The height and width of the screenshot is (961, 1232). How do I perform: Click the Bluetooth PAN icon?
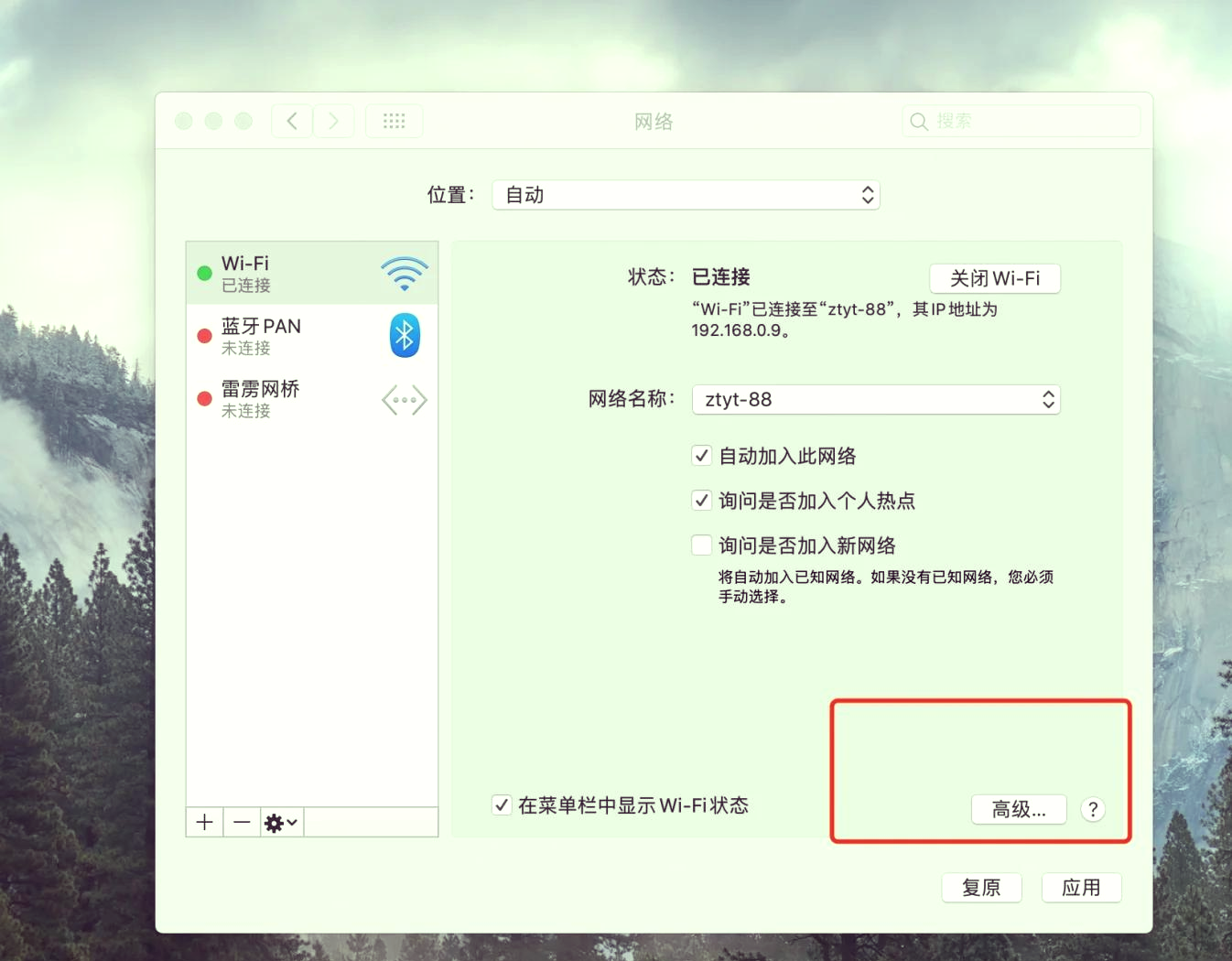(x=404, y=335)
